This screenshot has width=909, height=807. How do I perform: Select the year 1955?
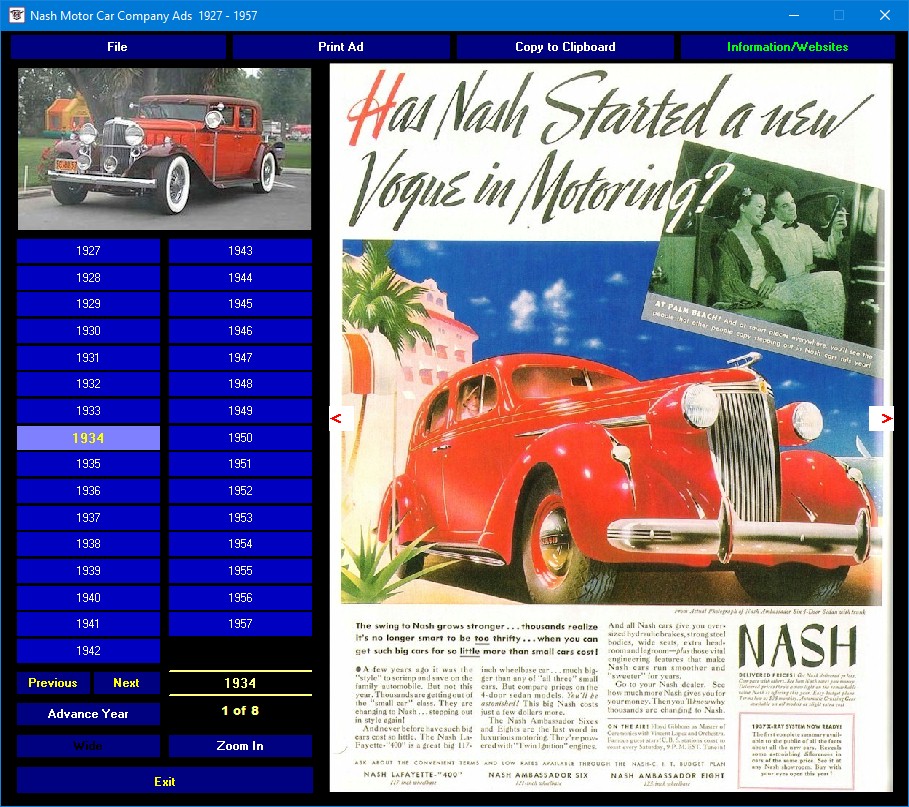click(x=241, y=570)
